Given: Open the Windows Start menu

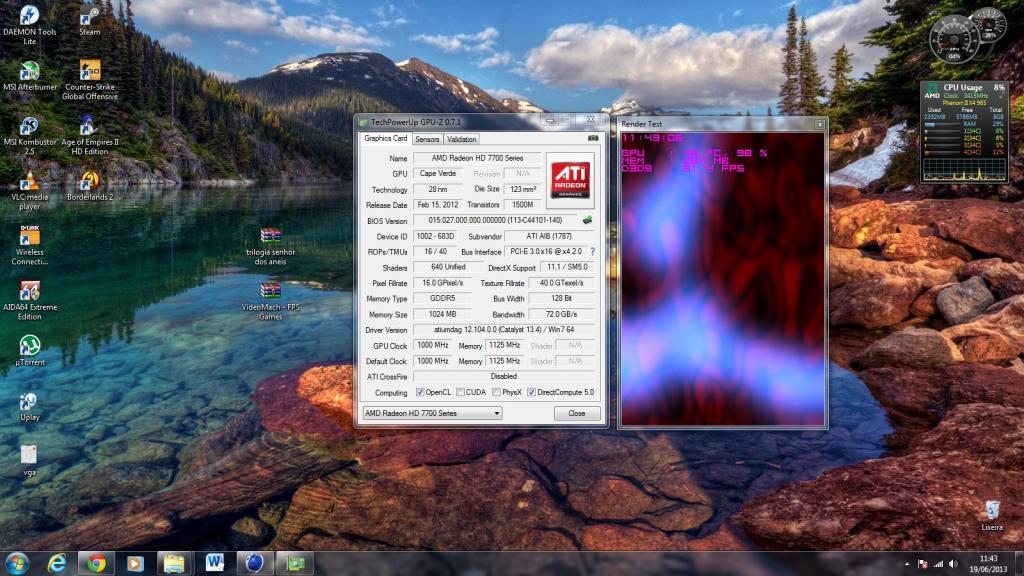Looking at the screenshot, I should tap(16, 563).
